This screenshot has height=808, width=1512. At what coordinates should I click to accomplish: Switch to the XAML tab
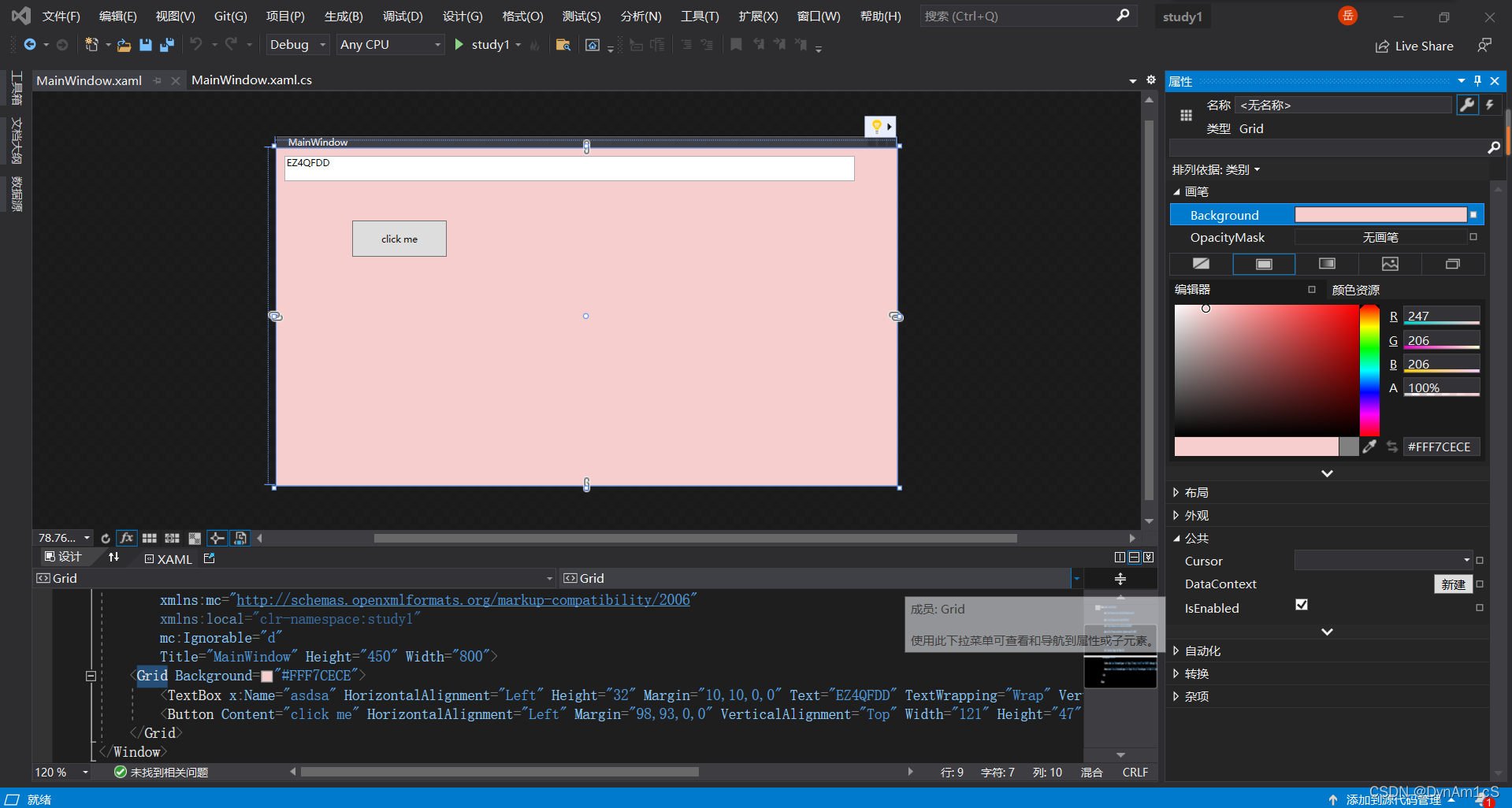point(169,558)
